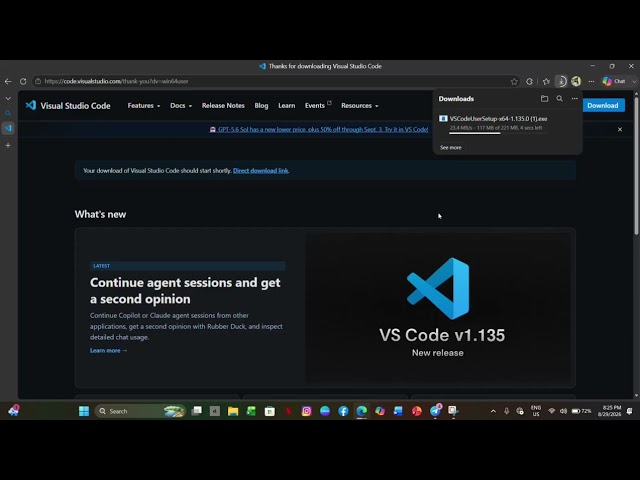Expand the Docs dropdown menu
640x480 pixels.
181,105
